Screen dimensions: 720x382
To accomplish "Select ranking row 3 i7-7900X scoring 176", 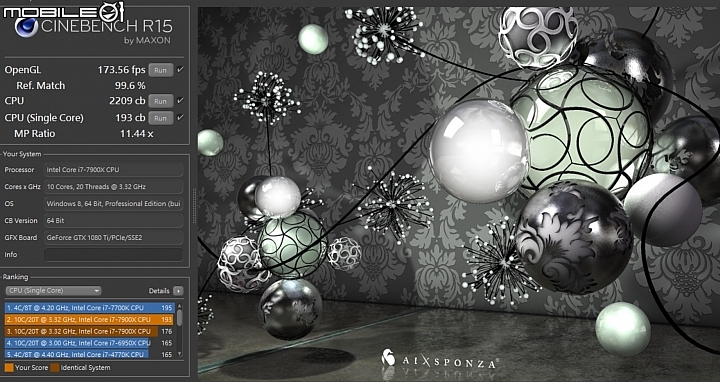I will click(90, 331).
